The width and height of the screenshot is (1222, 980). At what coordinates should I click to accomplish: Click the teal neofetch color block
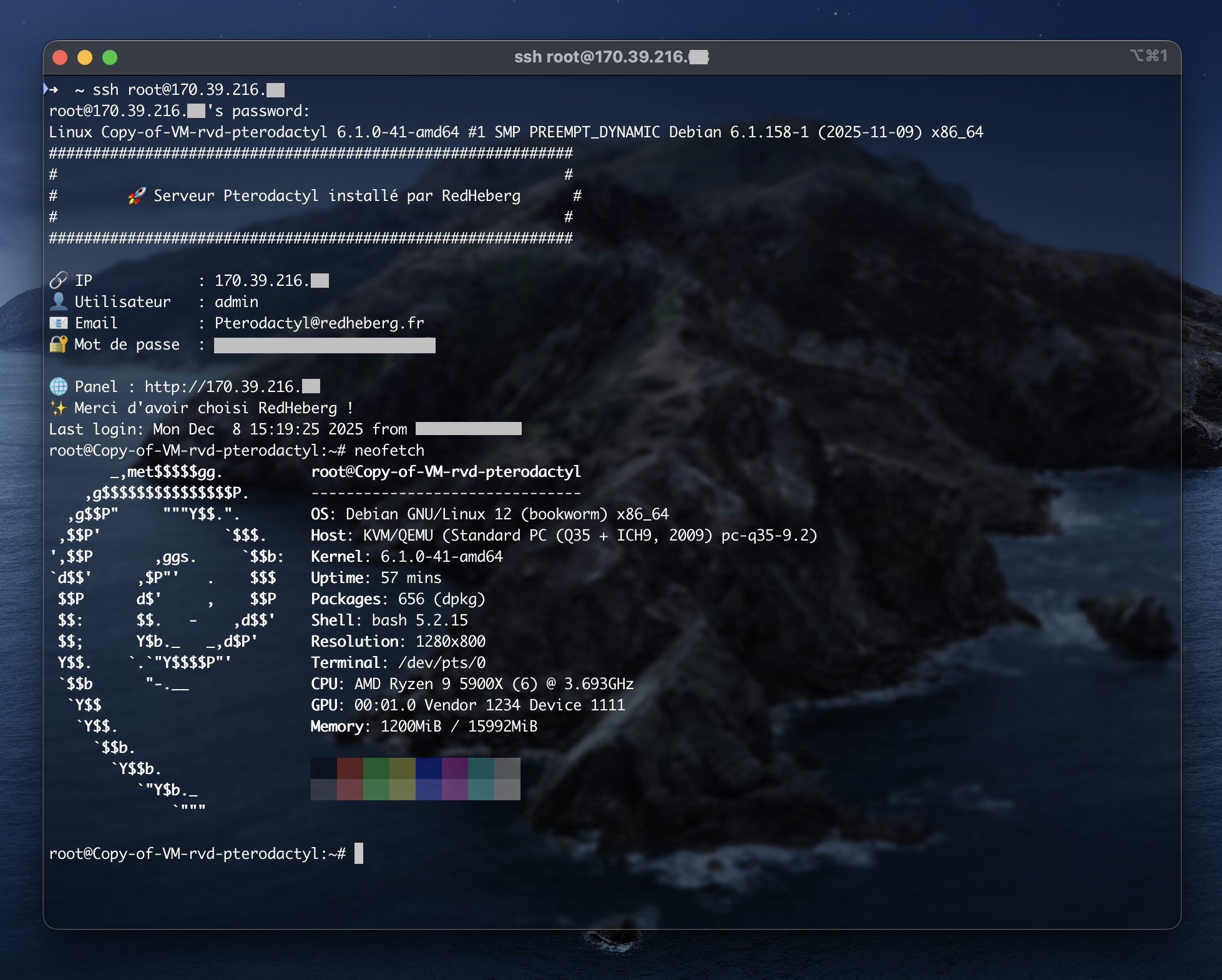(x=481, y=768)
